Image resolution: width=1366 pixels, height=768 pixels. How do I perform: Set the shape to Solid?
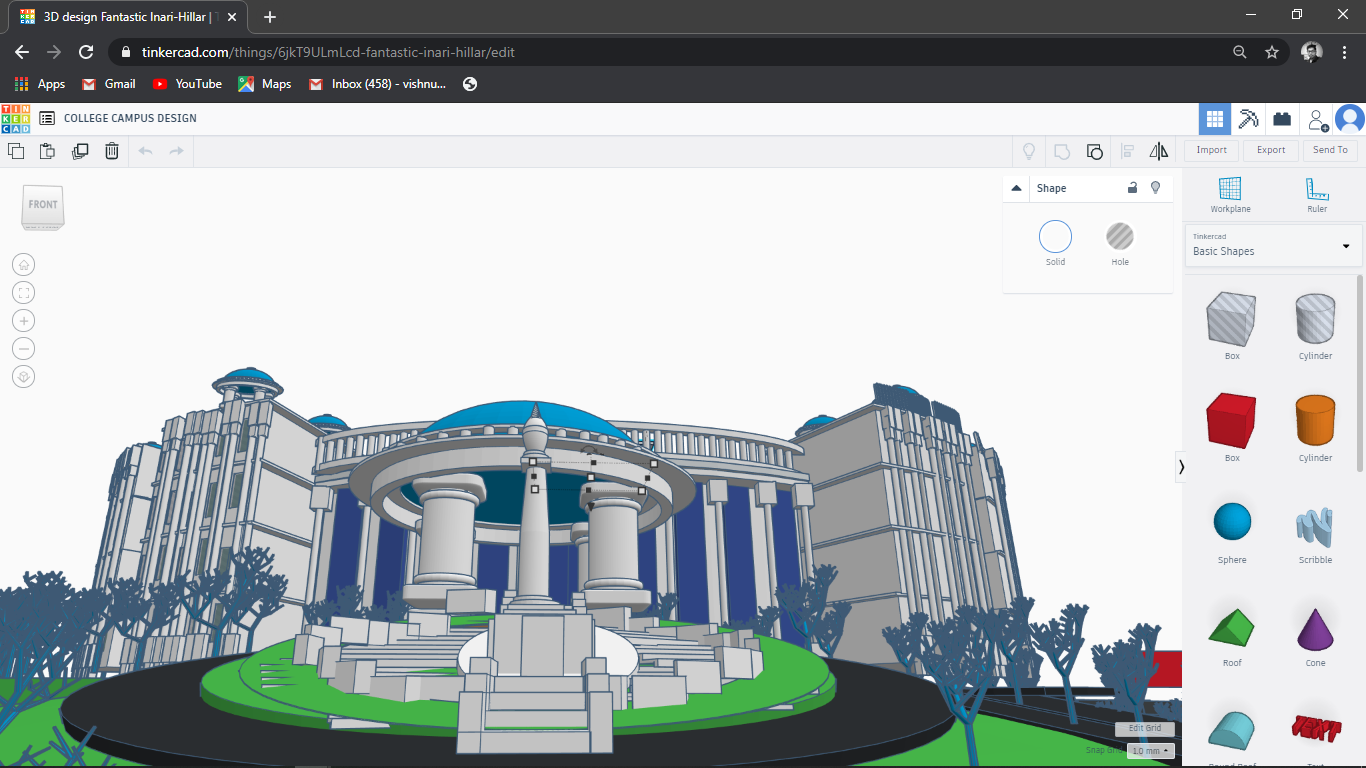coord(1055,243)
